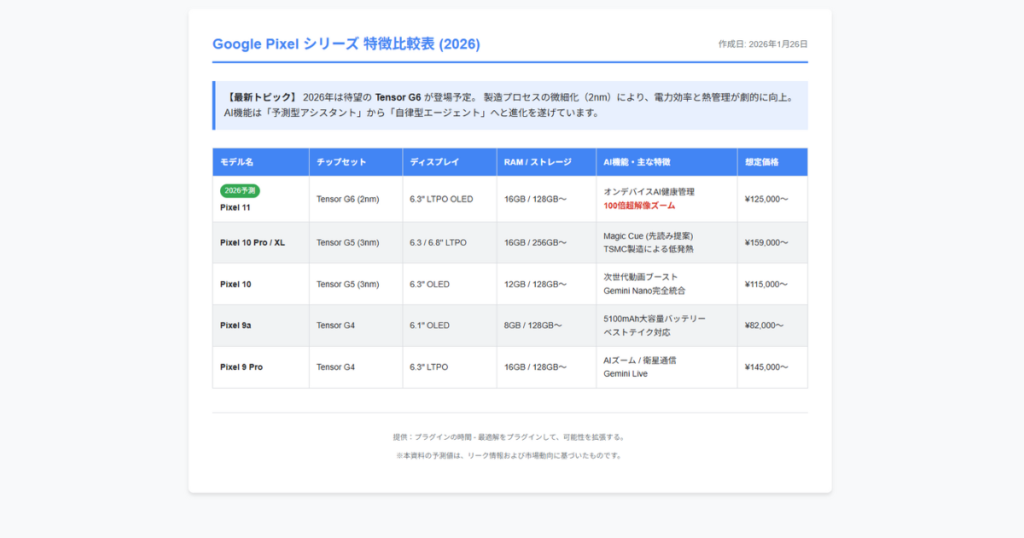Viewport: 1024px width, 538px height.
Task: Click the AI機能・主な特徴 column header
Action: 637,161
